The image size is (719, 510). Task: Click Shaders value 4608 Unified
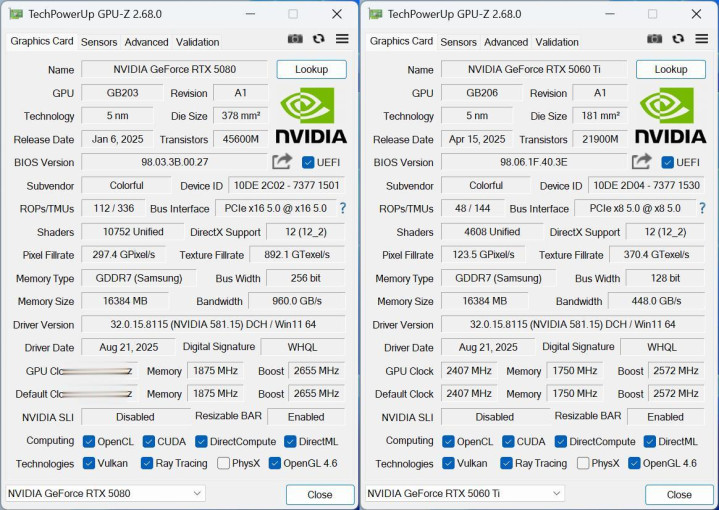[x=492, y=232]
